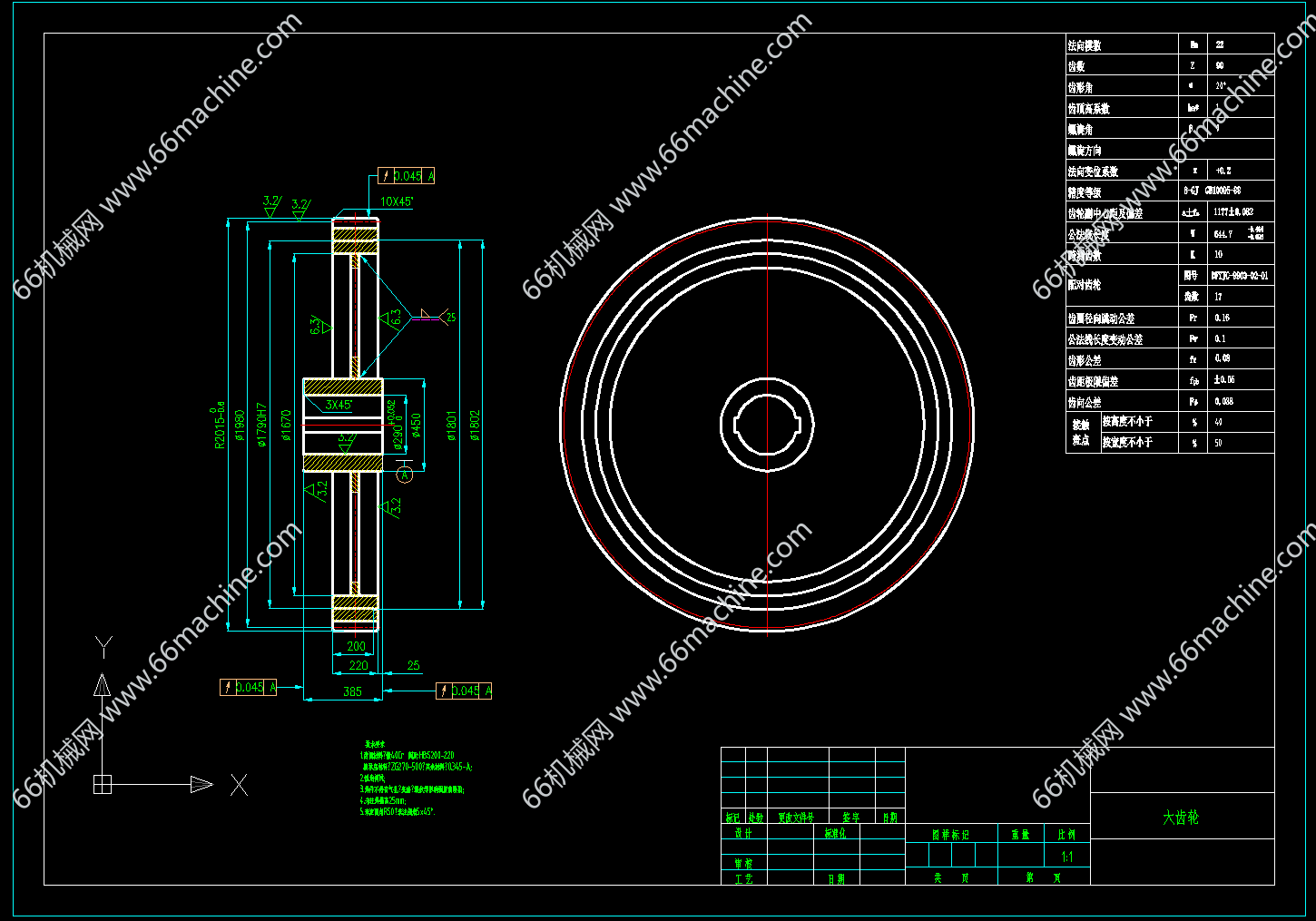Select the mating gear teeth value "17"
The width and height of the screenshot is (1316, 921).
tap(1218, 296)
